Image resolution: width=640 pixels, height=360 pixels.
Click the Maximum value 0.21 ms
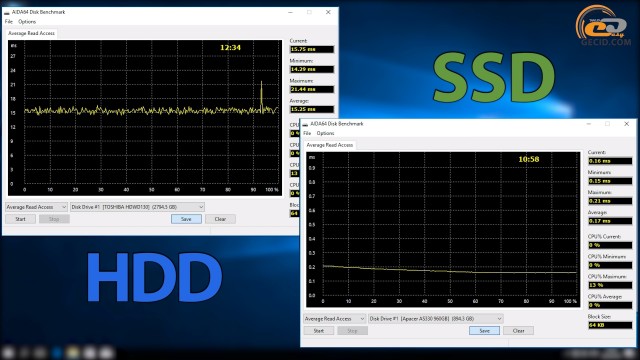610,201
